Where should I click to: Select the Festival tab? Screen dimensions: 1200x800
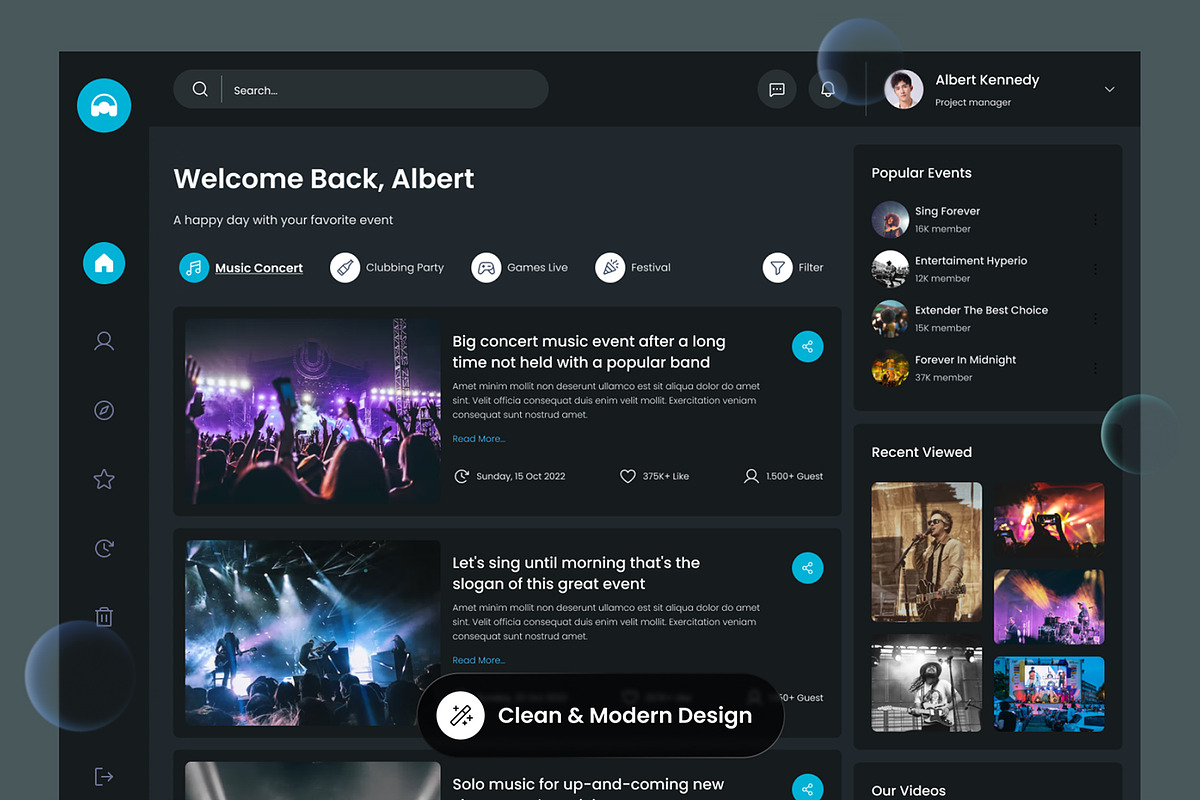(x=633, y=267)
